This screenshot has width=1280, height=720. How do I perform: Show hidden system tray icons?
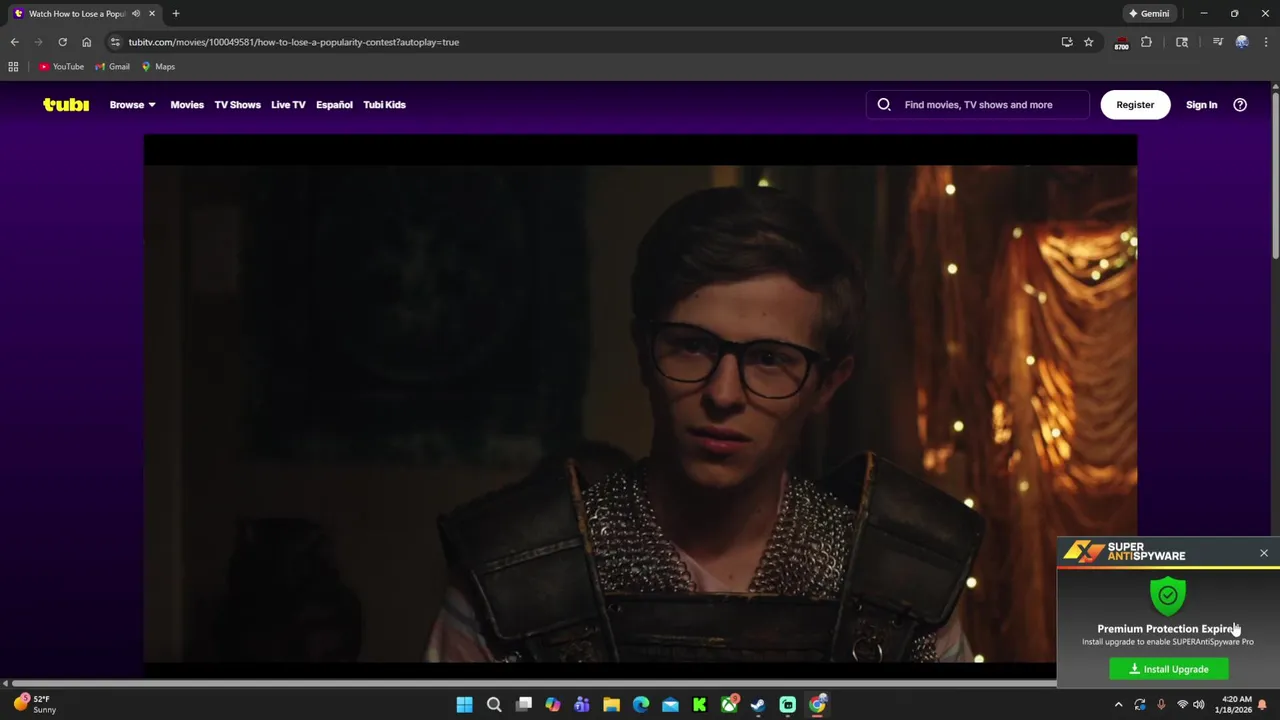[x=1118, y=705]
